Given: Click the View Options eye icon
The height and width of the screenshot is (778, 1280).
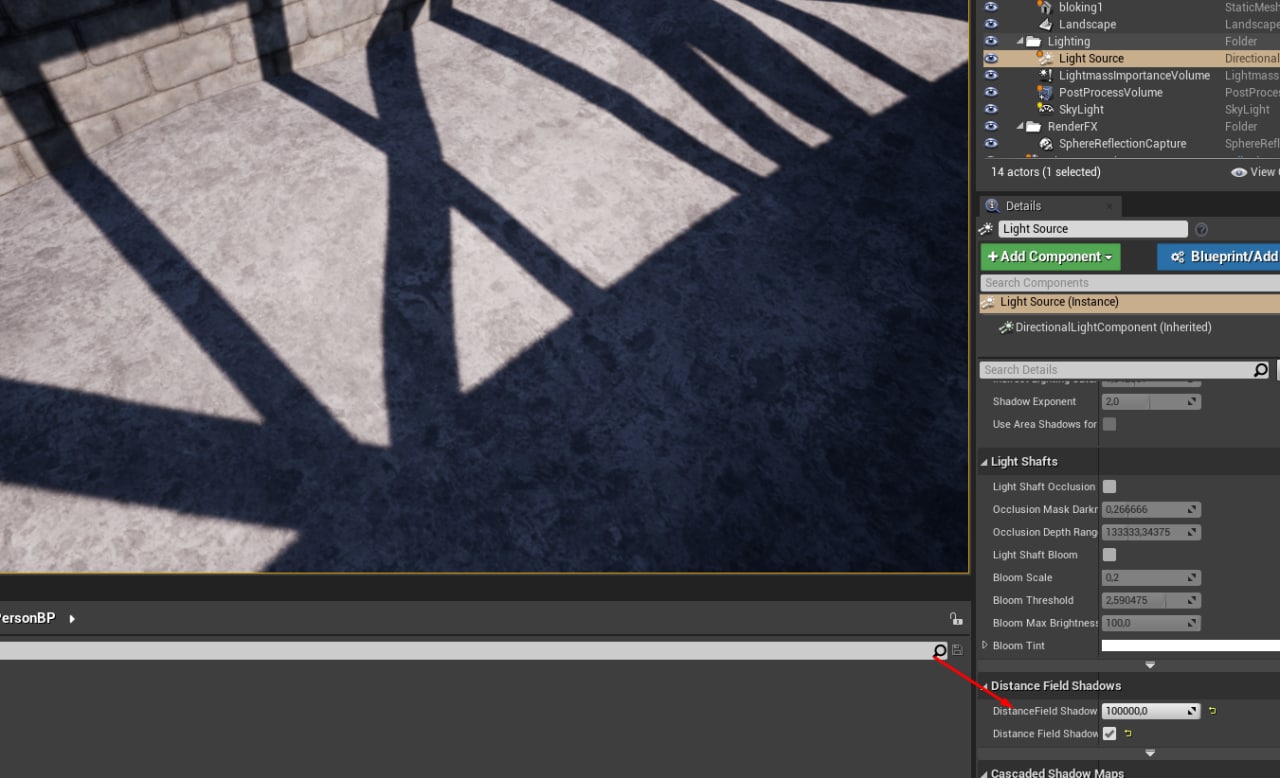Looking at the screenshot, I should click(1239, 172).
